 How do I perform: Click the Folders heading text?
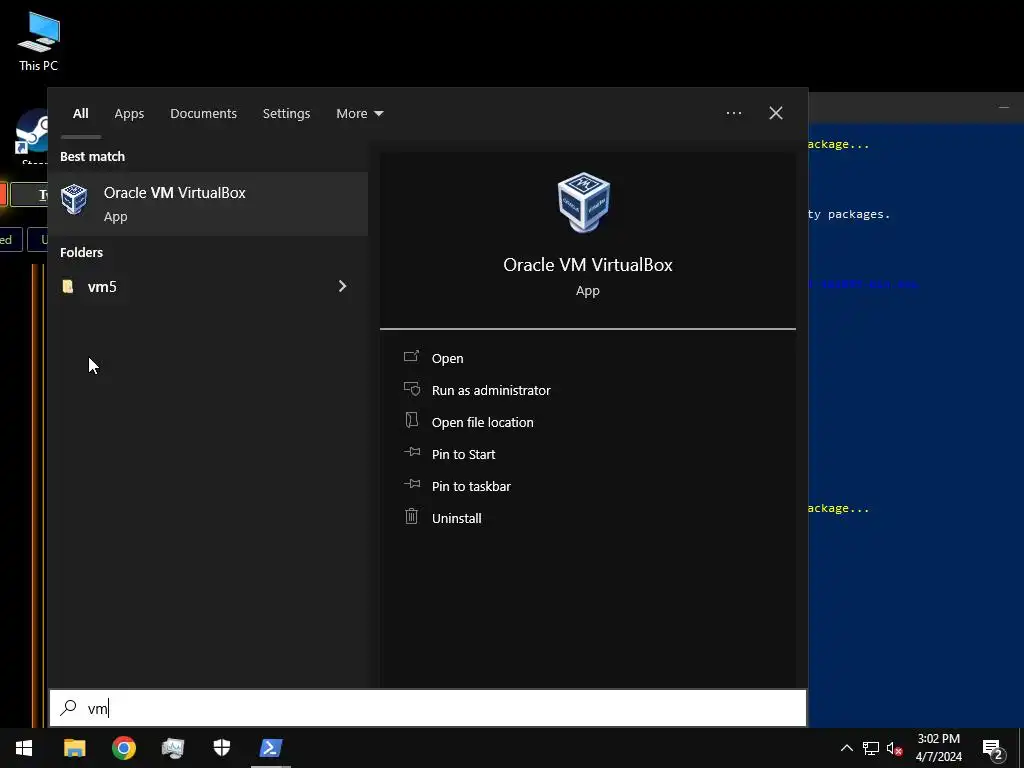(x=82, y=253)
